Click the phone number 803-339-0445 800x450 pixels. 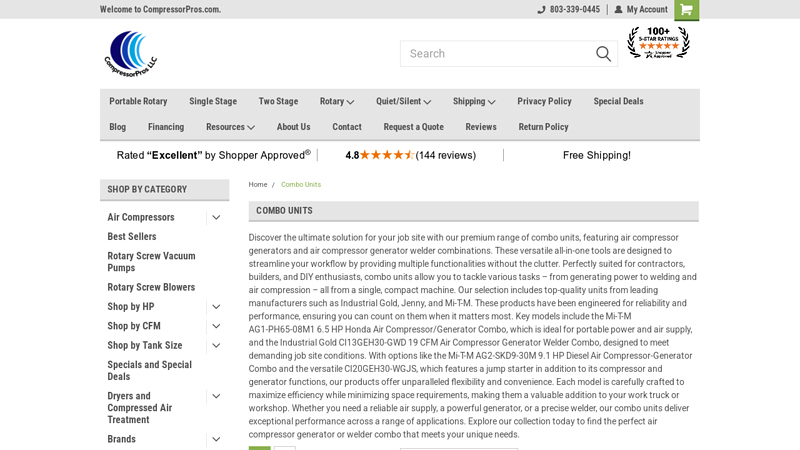point(574,10)
